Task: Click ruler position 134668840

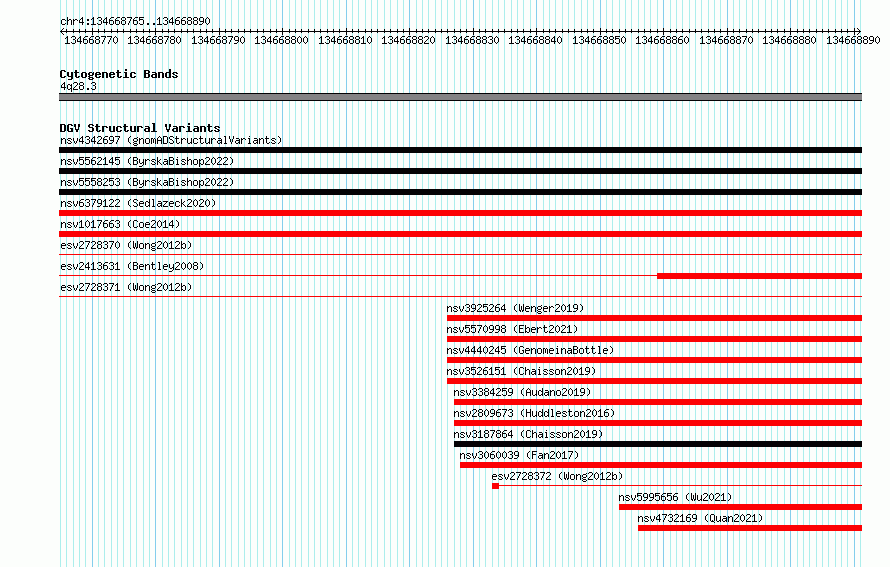Action: point(535,40)
